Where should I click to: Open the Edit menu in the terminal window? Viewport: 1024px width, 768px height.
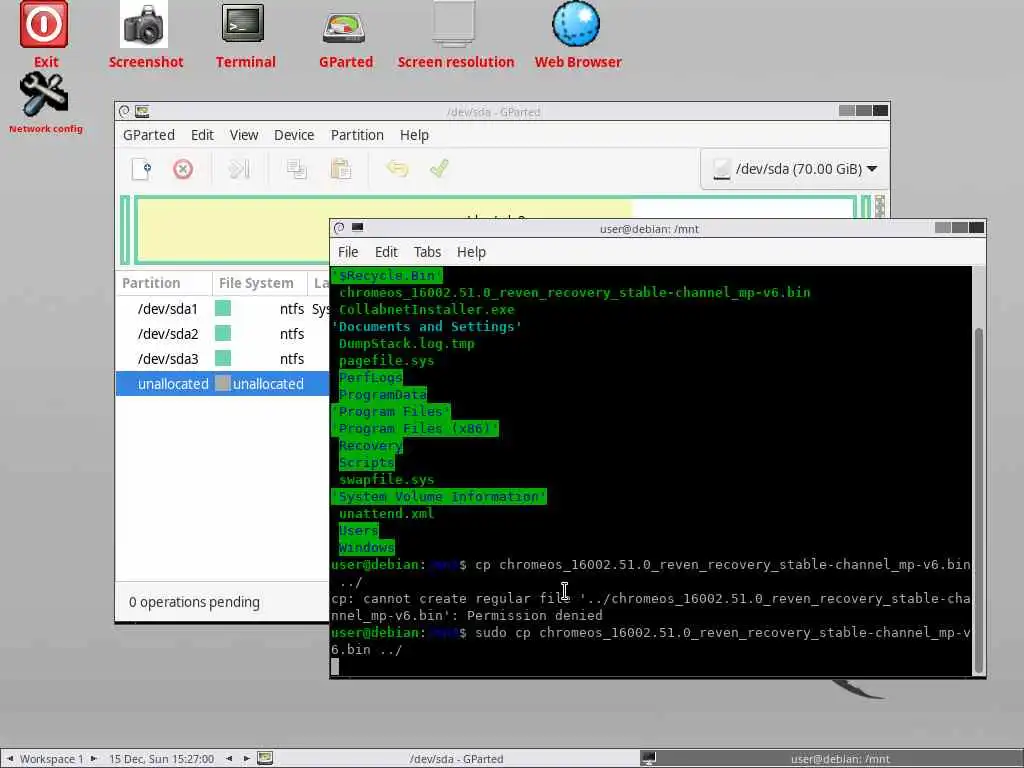[x=386, y=252]
